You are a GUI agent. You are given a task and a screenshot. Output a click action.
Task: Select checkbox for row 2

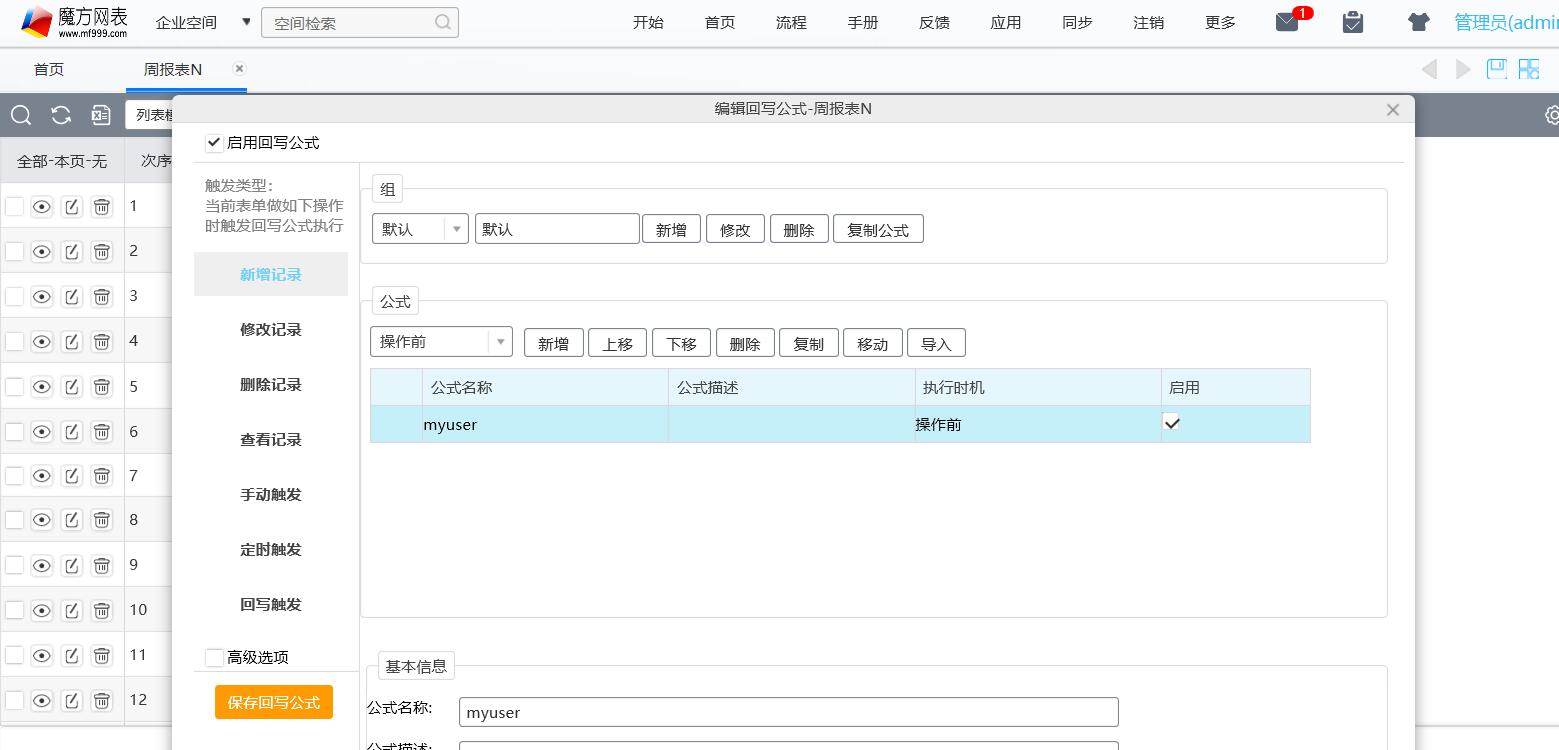[14, 251]
